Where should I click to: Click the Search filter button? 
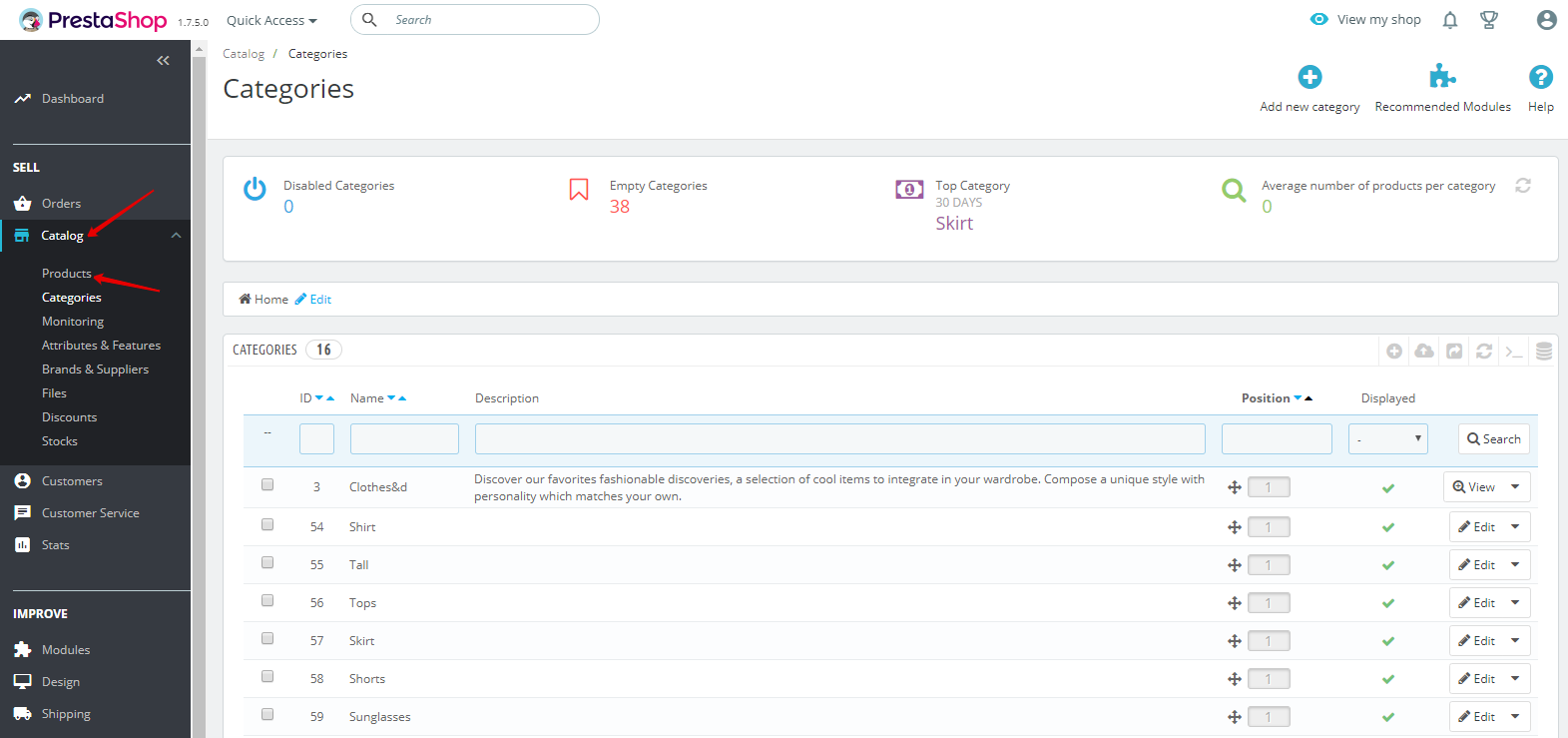click(x=1494, y=439)
